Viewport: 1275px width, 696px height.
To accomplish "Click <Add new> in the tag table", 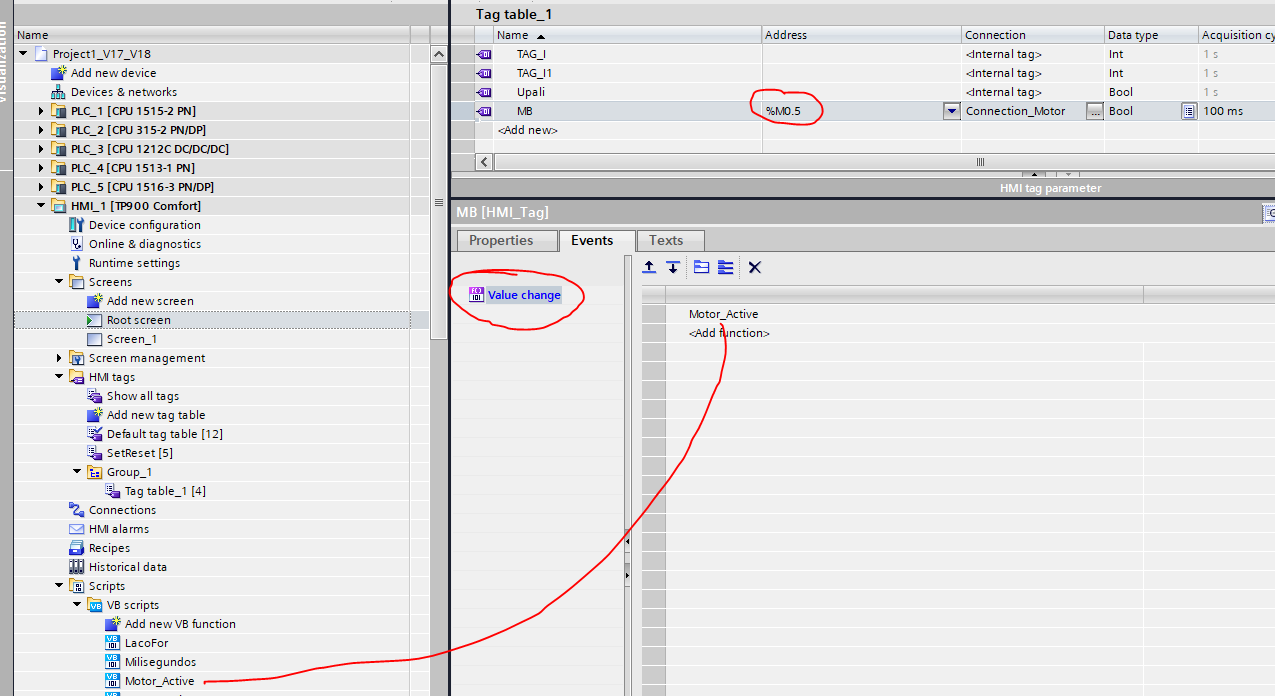I will tap(527, 130).
